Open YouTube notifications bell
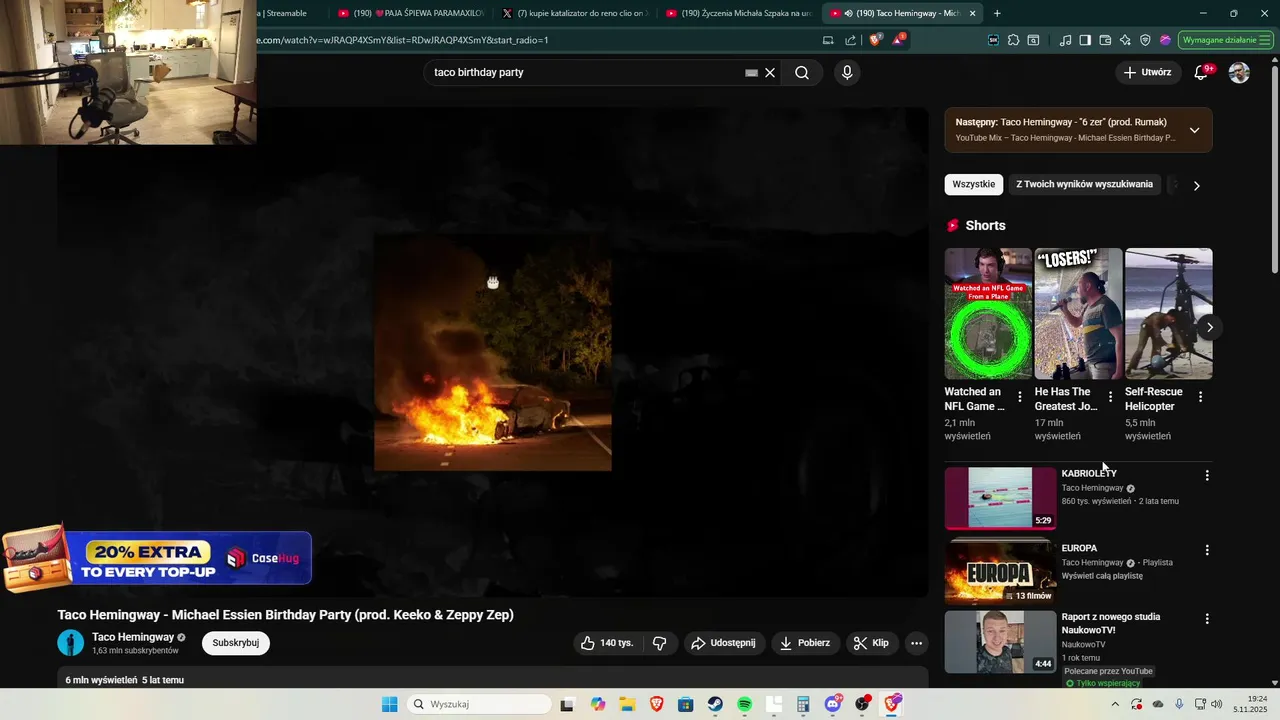This screenshot has height=720, width=1280. coord(1202,72)
